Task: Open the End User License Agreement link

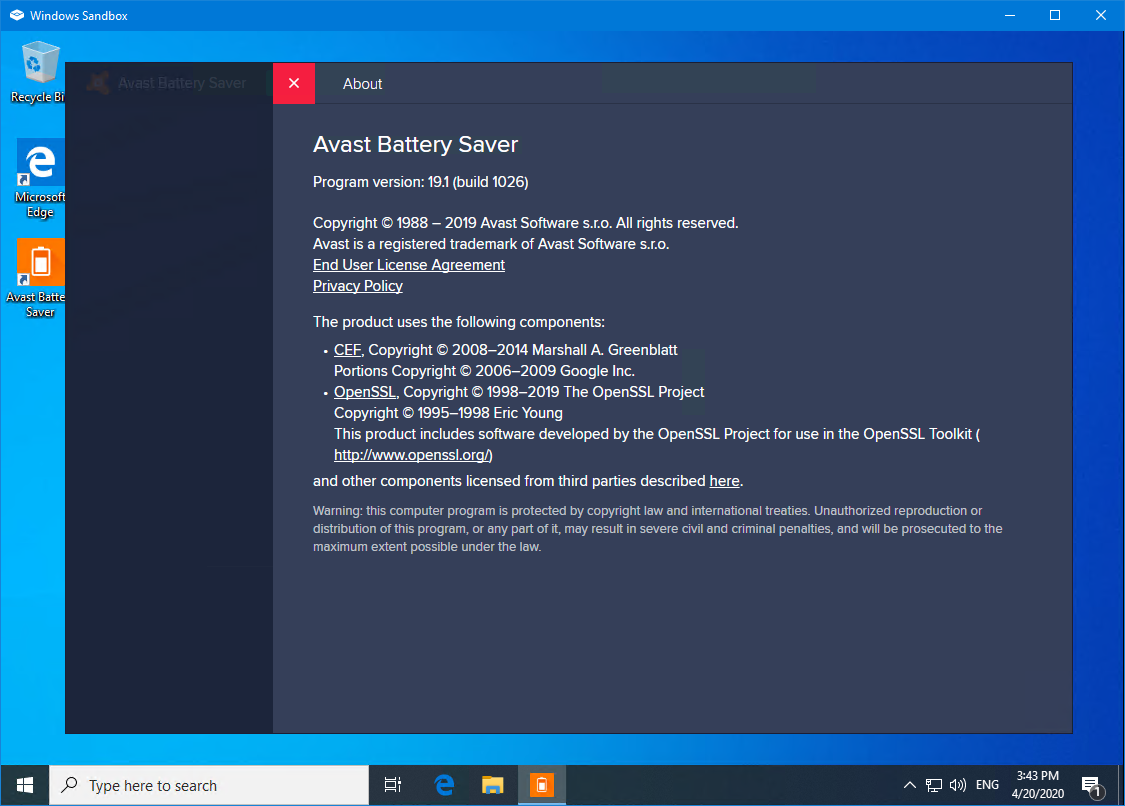Action: [x=409, y=265]
